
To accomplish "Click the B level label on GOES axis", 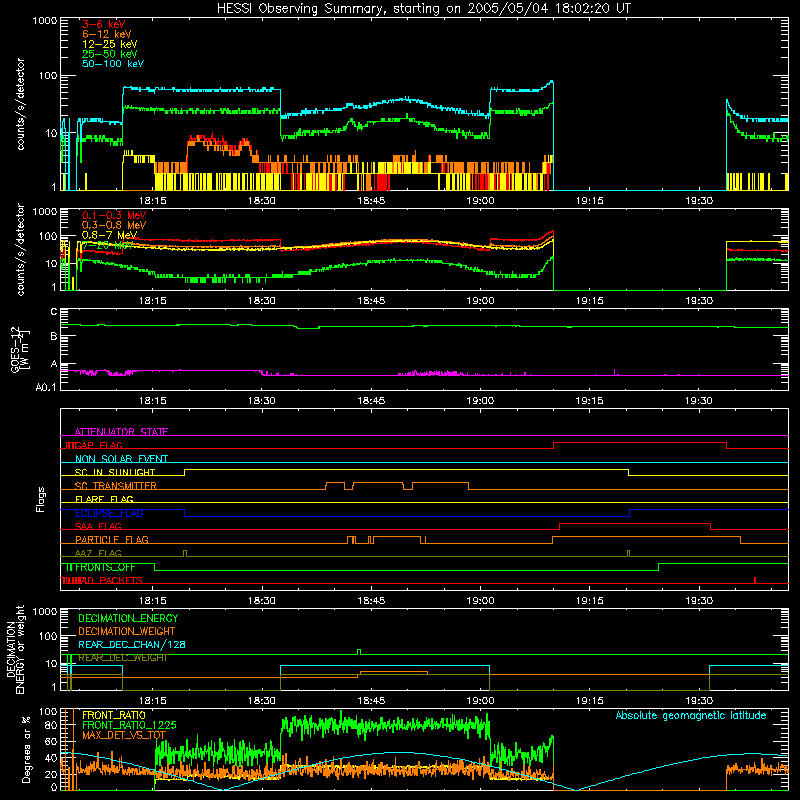I will (54, 336).
